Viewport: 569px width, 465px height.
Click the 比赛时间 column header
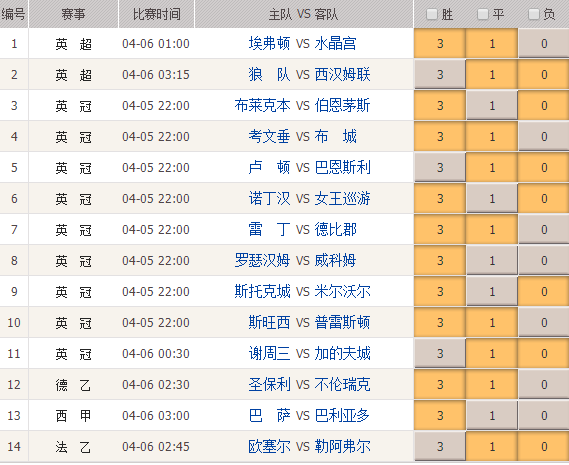click(156, 14)
